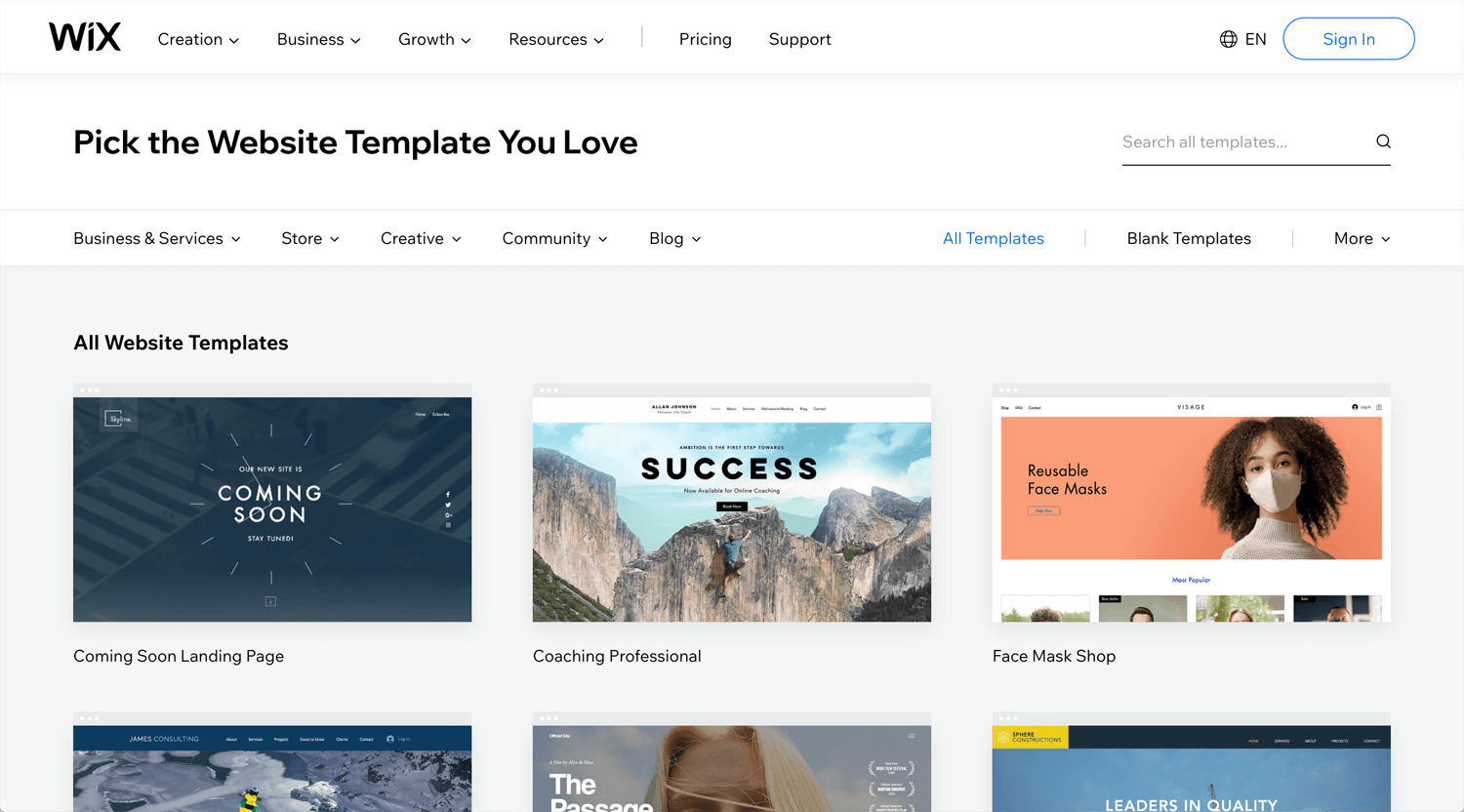Click the globe language icon
Screen dimensions: 1464x812
coord(1228,39)
